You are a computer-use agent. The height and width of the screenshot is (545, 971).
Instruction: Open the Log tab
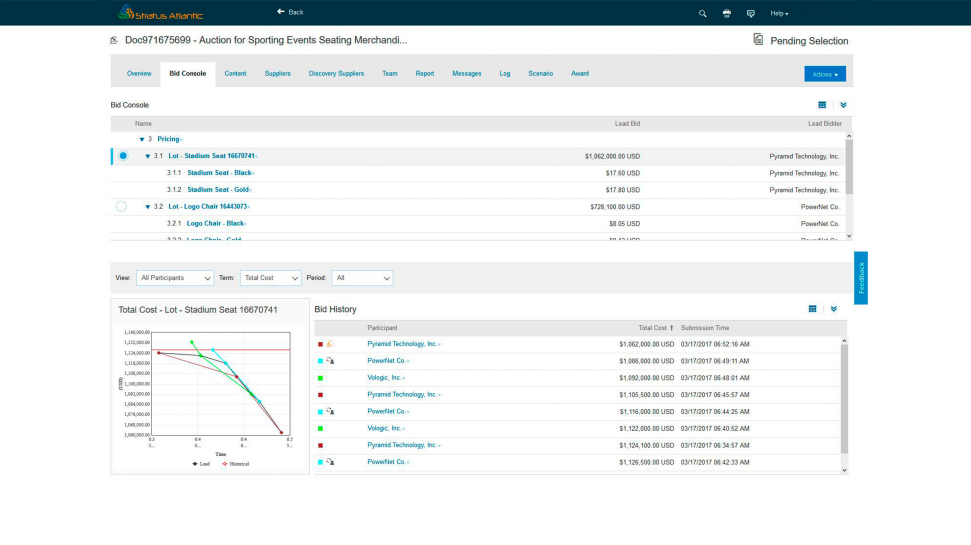[505, 73]
